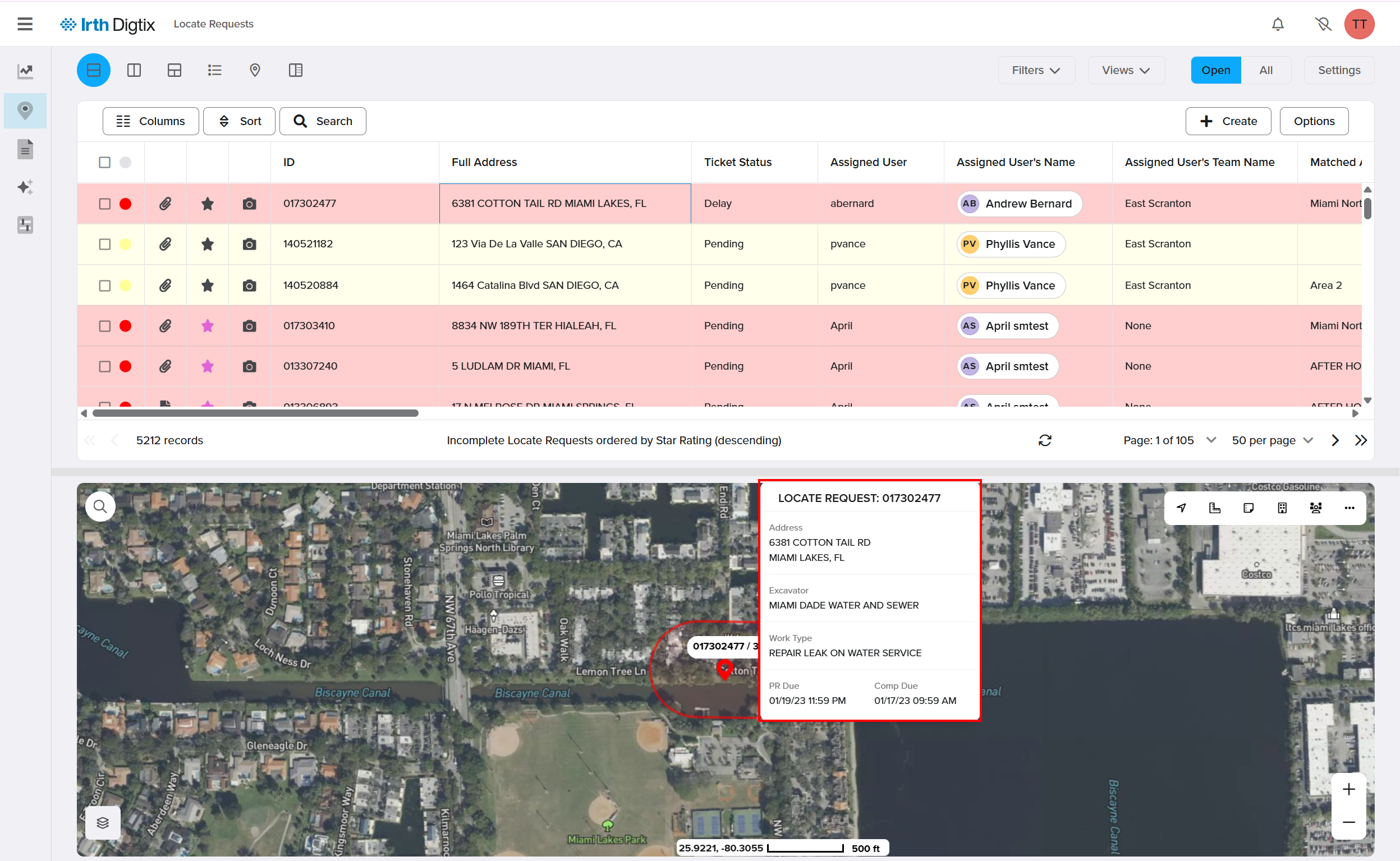Image resolution: width=1400 pixels, height=861 pixels.
Task: Open the Columns button
Action: pyautogui.click(x=150, y=121)
